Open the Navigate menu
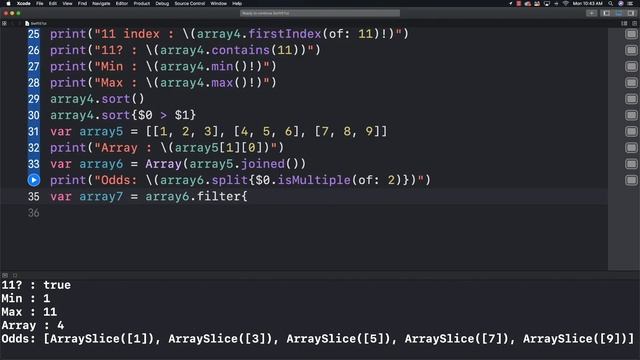 pos(101,3)
